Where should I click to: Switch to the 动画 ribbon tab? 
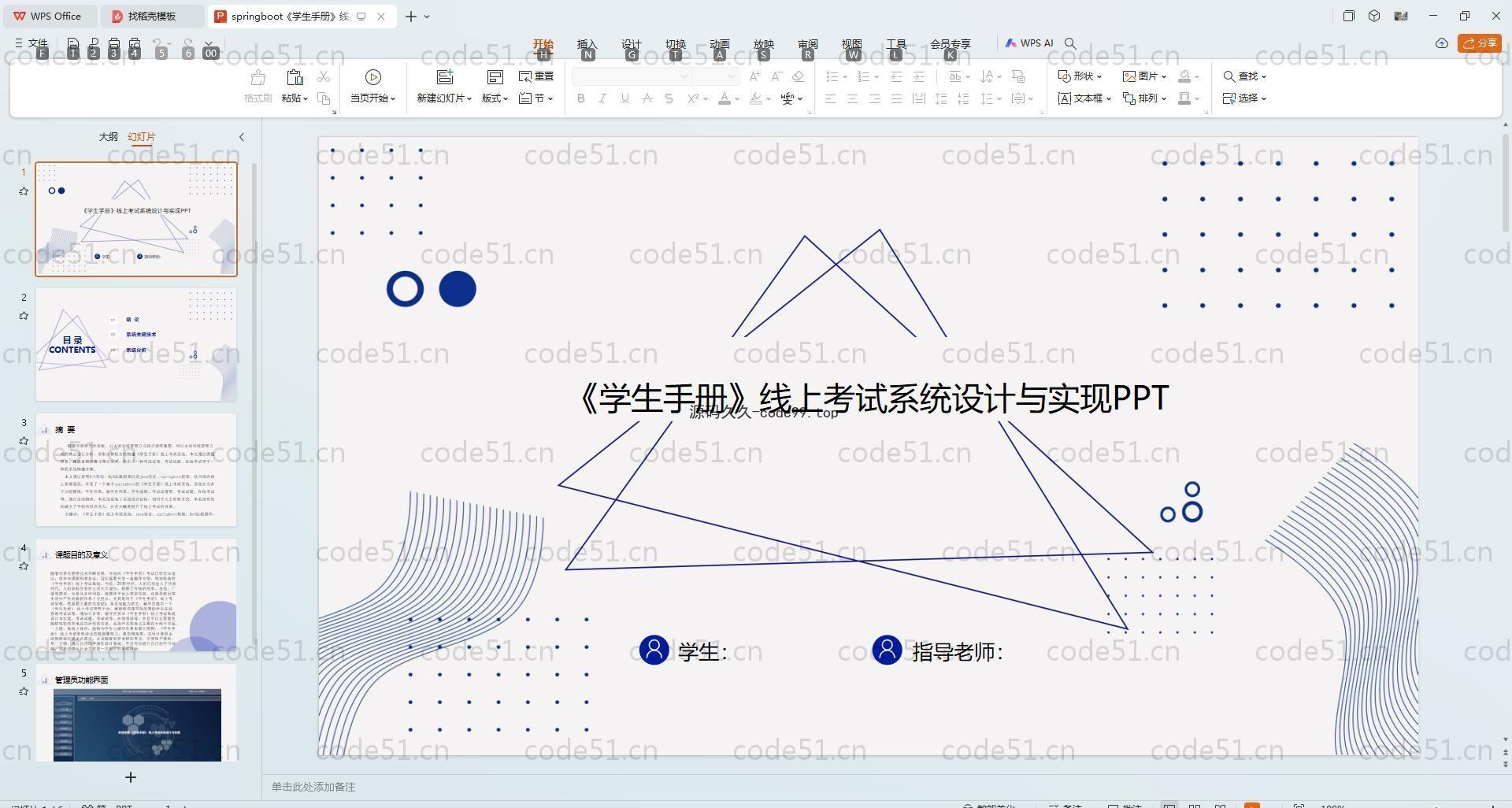click(x=719, y=44)
